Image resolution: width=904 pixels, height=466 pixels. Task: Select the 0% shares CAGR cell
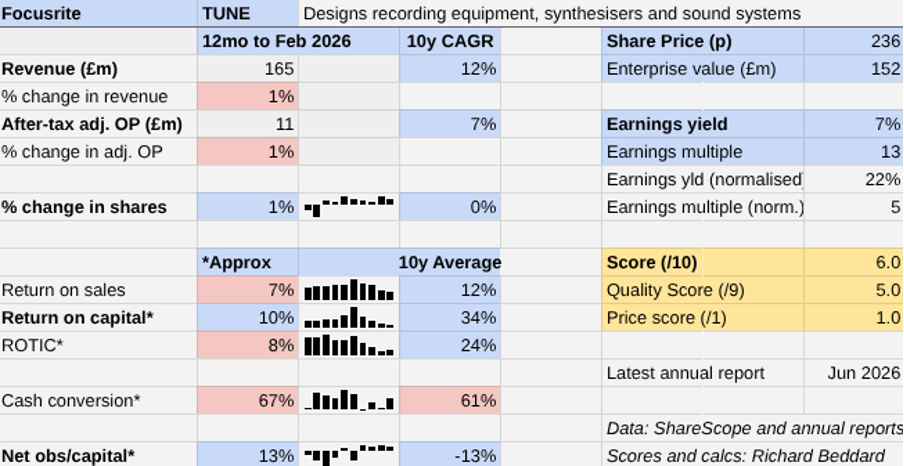[450, 207]
